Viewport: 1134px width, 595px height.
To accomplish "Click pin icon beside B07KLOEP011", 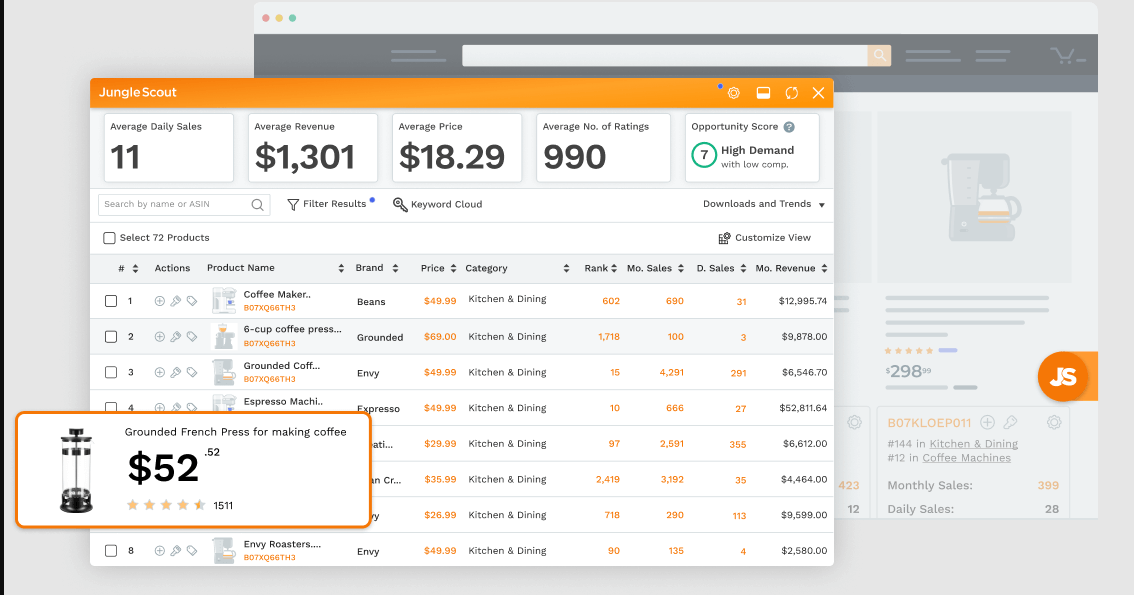I will [1010, 422].
